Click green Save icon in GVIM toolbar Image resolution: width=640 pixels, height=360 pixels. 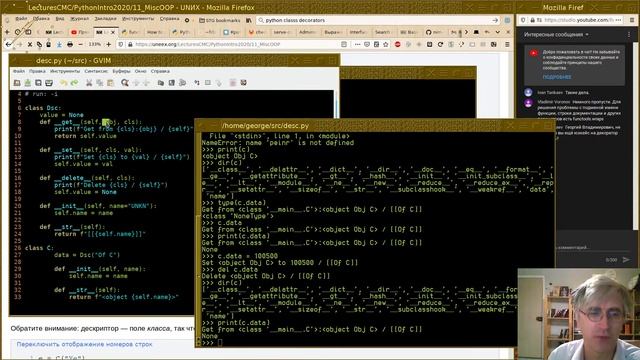tap(28, 83)
